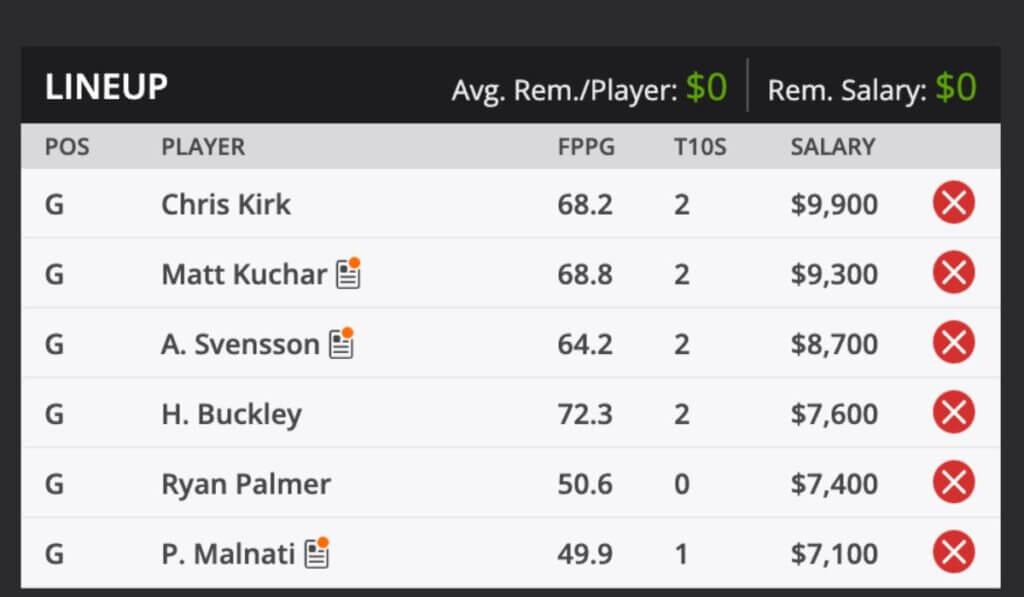Remove Ryan Palmer from the lineup
The width and height of the screenshot is (1024, 597).
click(953, 484)
